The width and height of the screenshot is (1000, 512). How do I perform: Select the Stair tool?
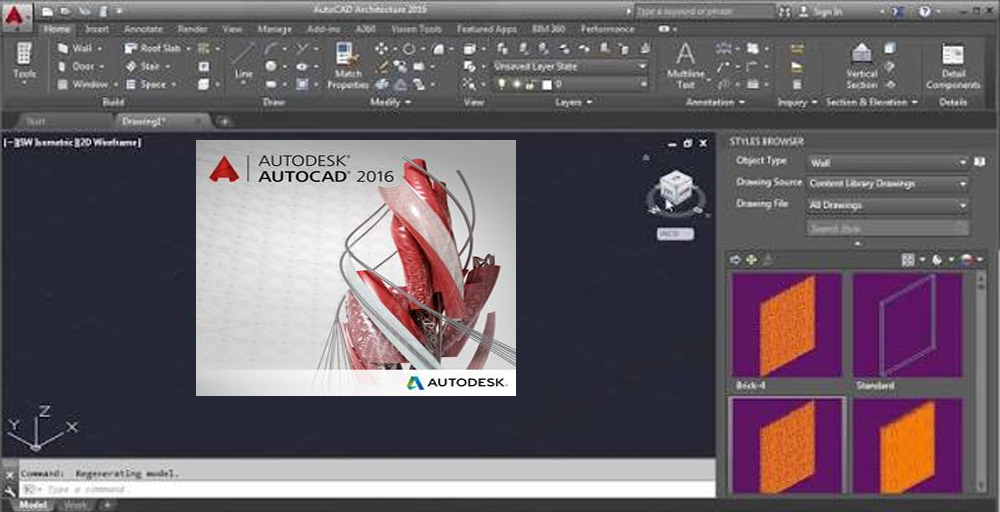pos(143,66)
